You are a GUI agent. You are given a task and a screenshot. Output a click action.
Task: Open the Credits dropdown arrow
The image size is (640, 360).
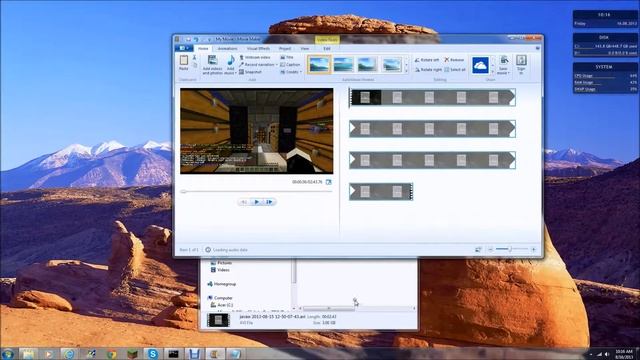[301, 72]
